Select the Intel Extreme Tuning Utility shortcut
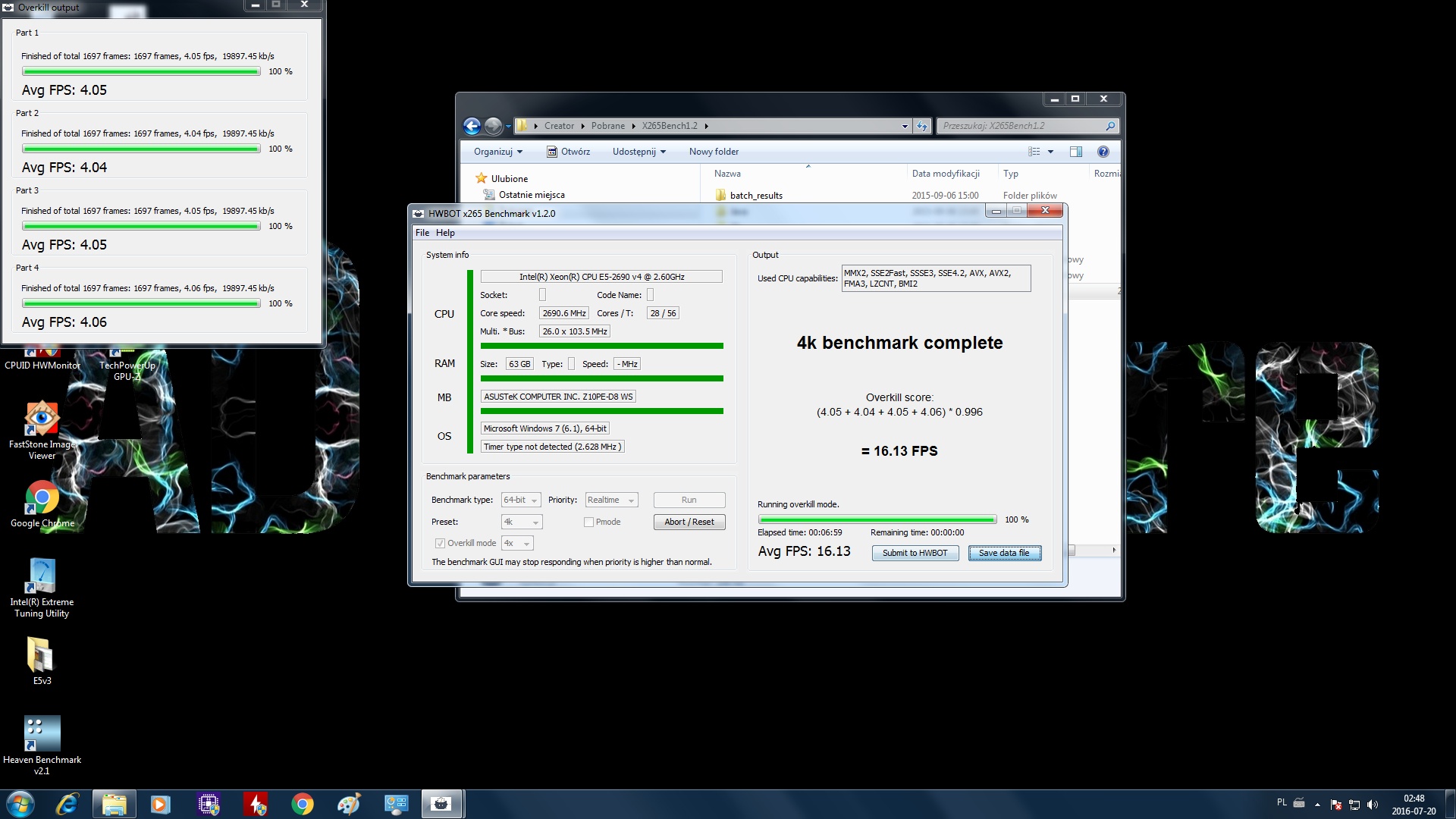Screen dimensions: 1456x819 point(42,588)
